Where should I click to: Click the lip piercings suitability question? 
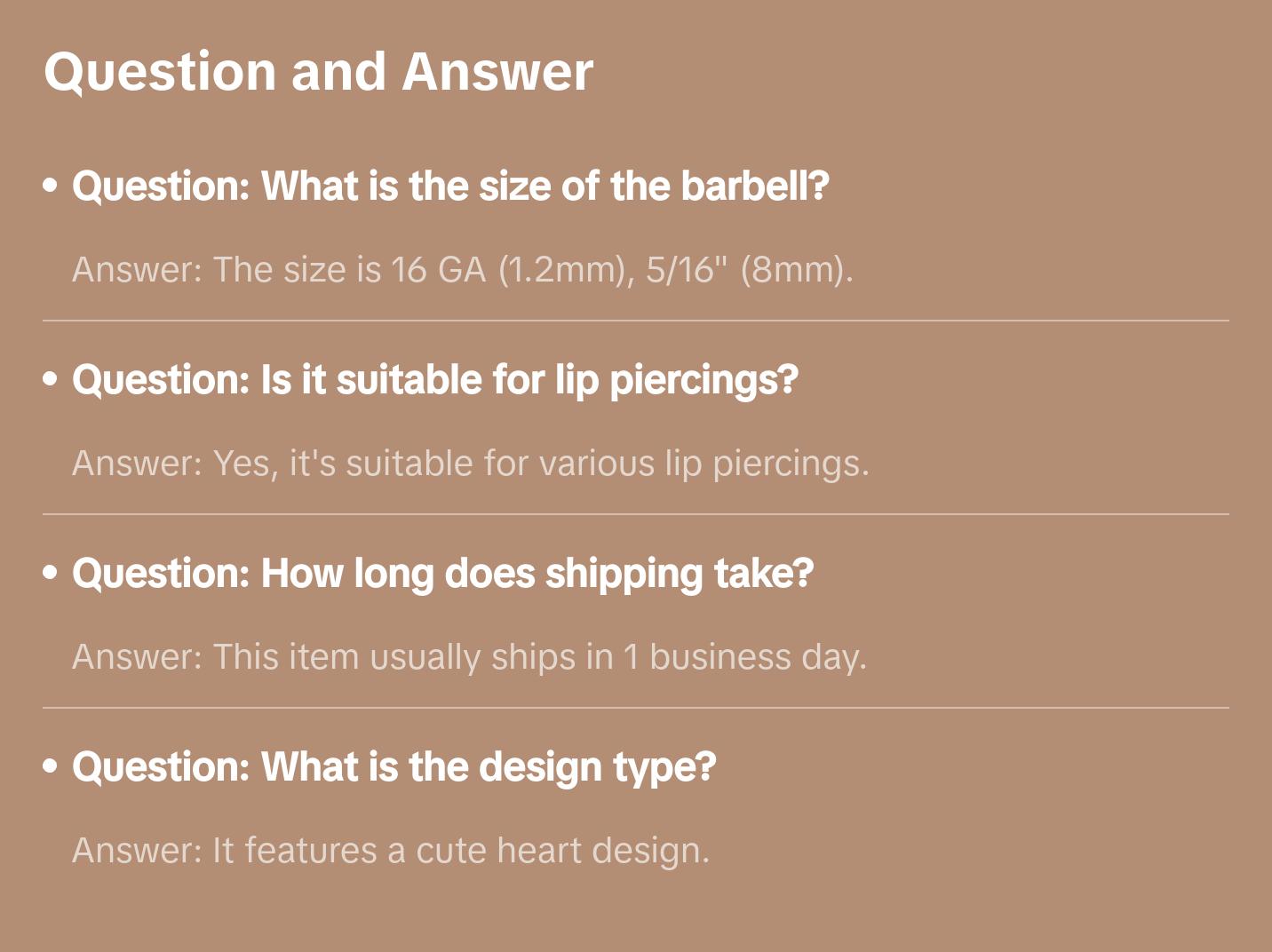coord(435,380)
